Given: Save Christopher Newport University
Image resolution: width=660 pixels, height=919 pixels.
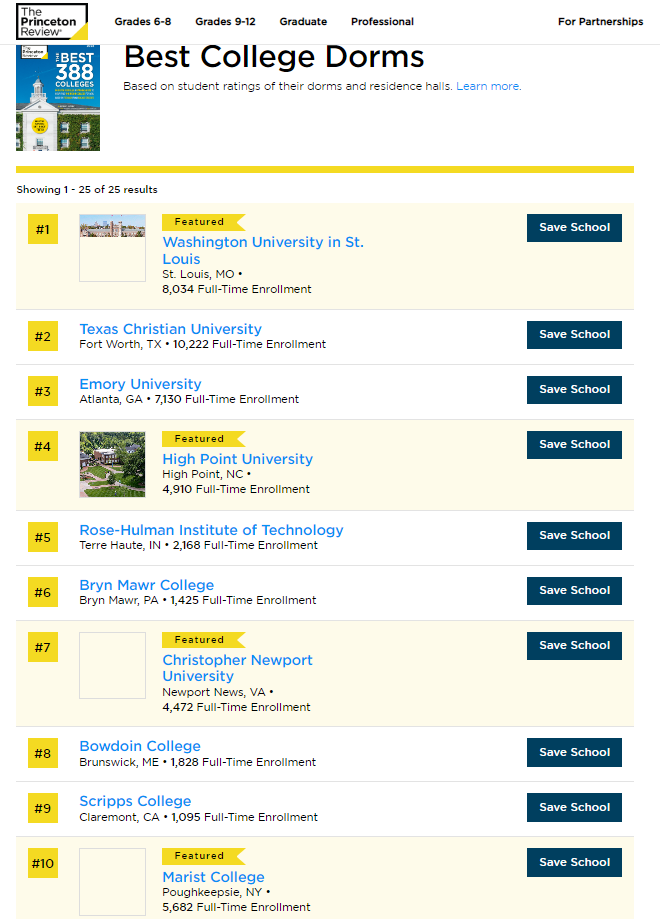Looking at the screenshot, I should click(574, 646).
